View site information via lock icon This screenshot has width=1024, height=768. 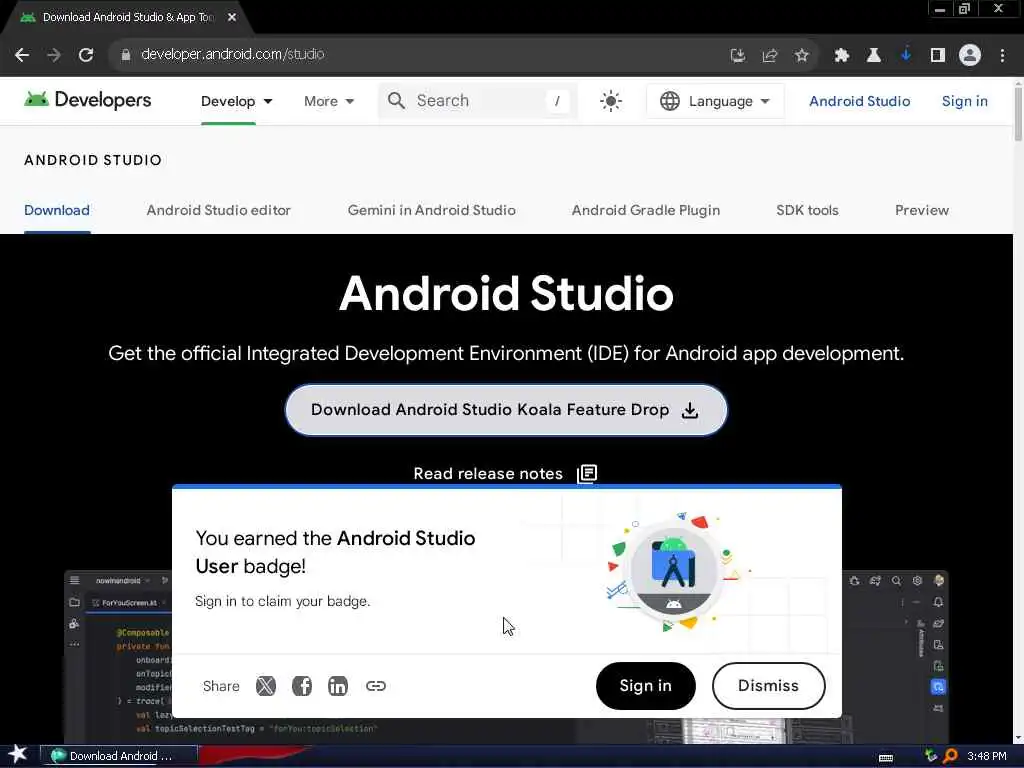pos(125,55)
